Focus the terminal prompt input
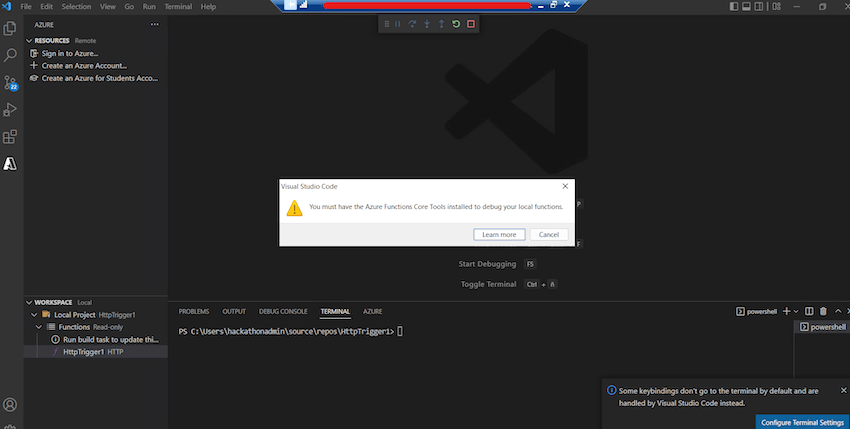Screen dimensions: 850x429 (400, 331)
